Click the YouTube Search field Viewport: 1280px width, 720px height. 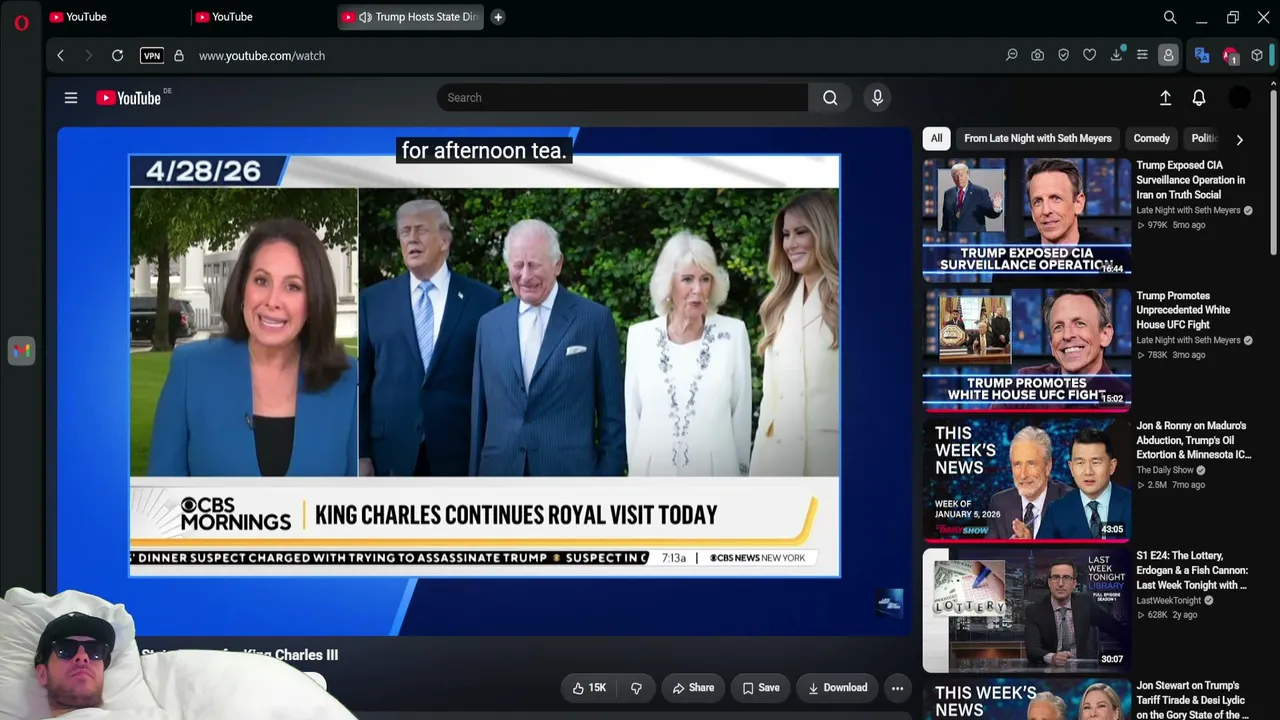(622, 98)
